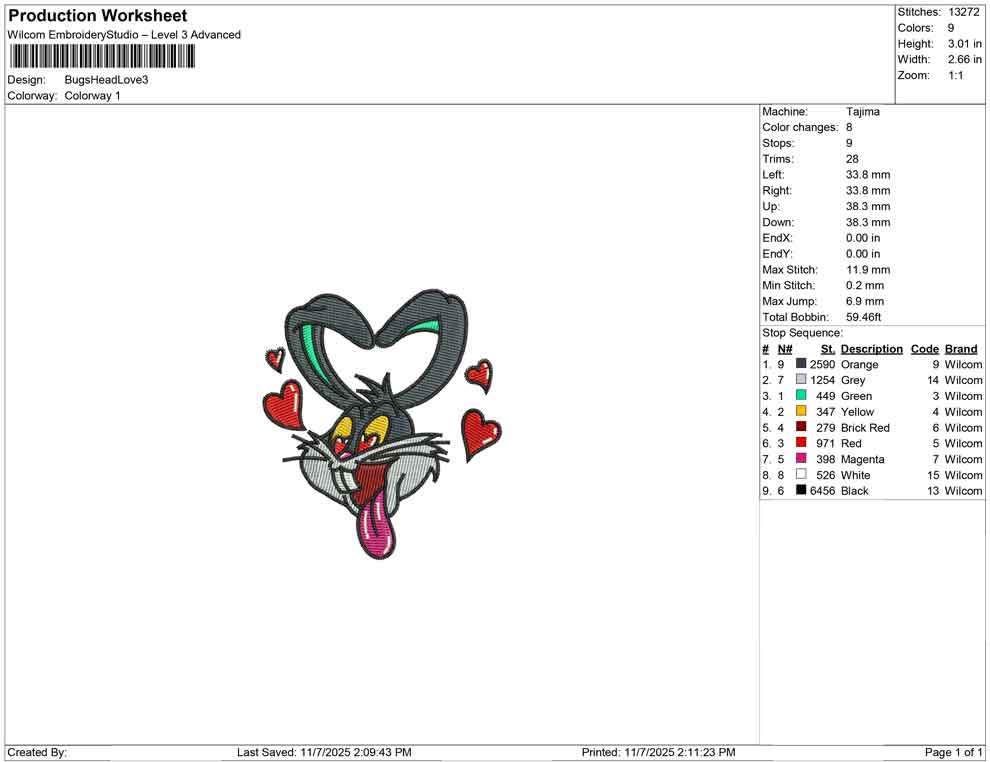Click the Brand column header
The width and height of the screenshot is (990, 762).
pos(960,348)
